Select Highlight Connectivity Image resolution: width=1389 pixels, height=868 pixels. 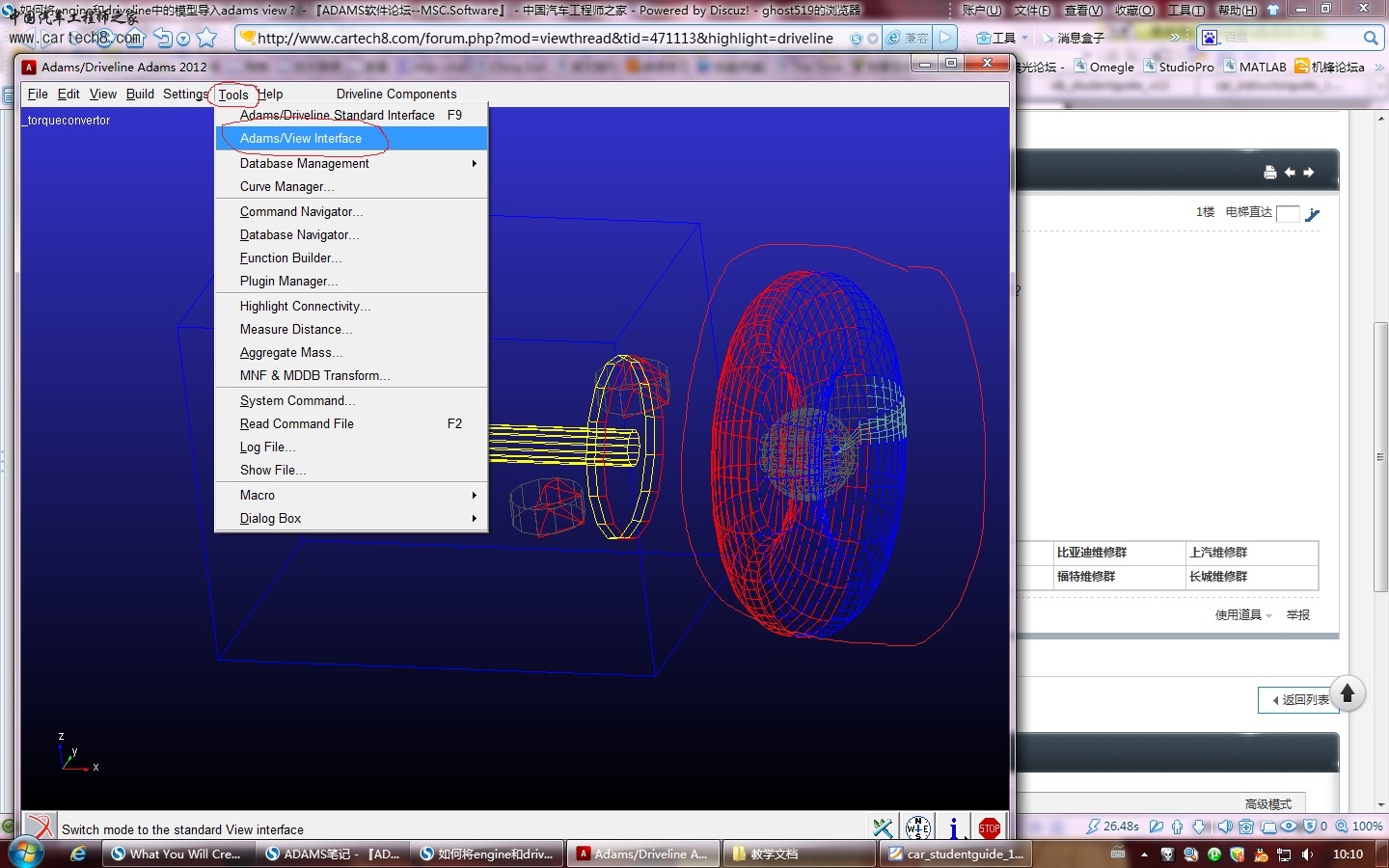(351, 307)
